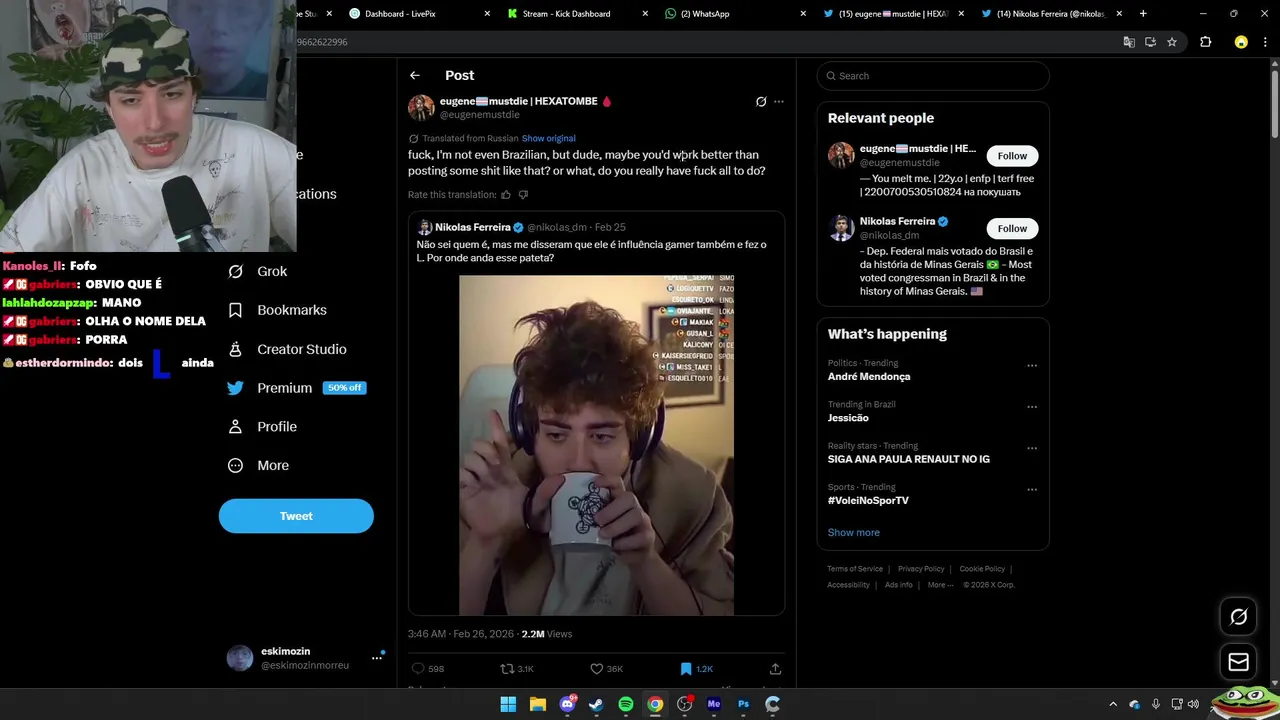Click the Search input field
The image size is (1280, 720).
[933, 76]
